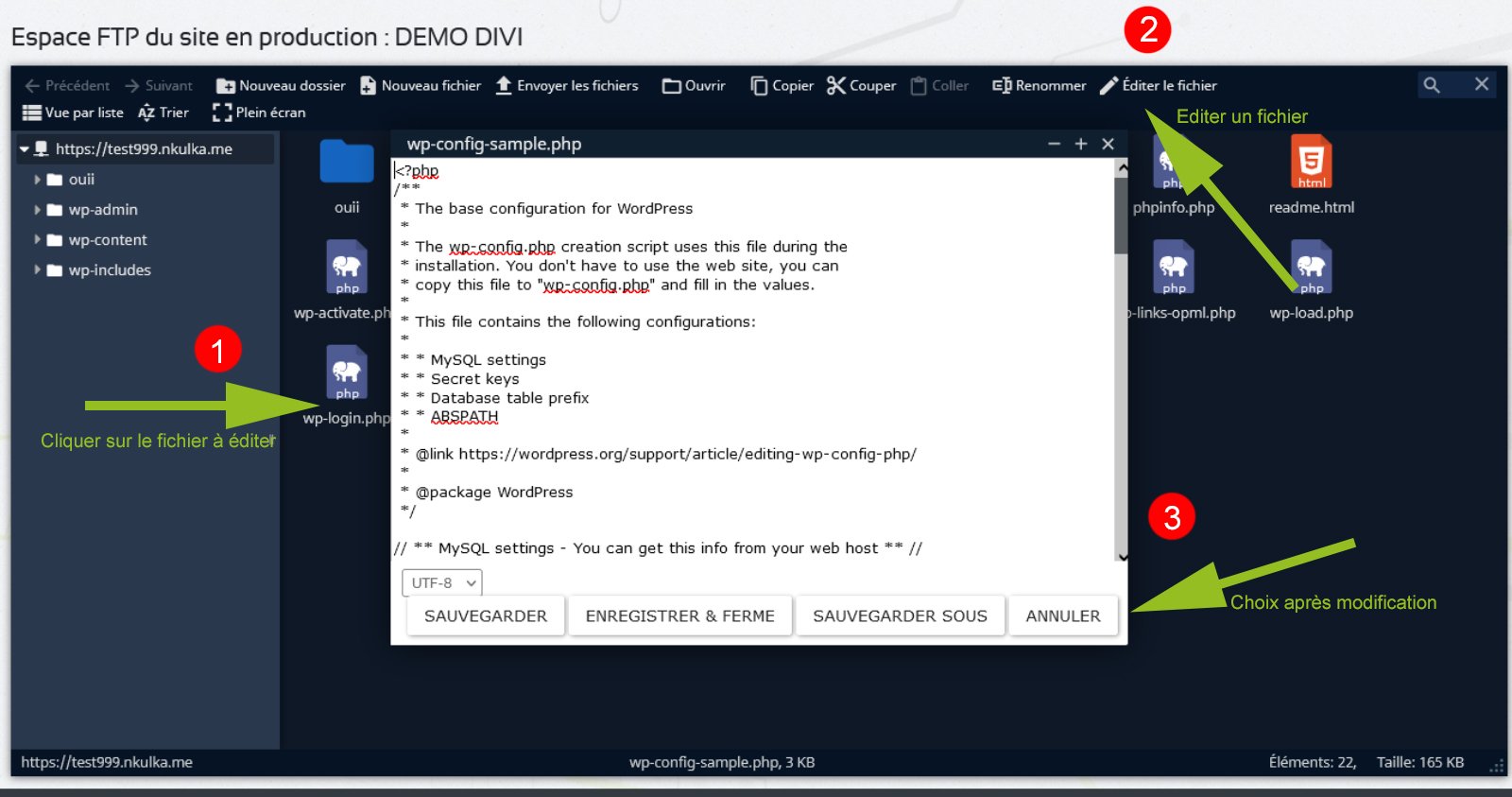This screenshot has height=797, width=1512.
Task: Cut the selection with Couper
Action: point(861,85)
